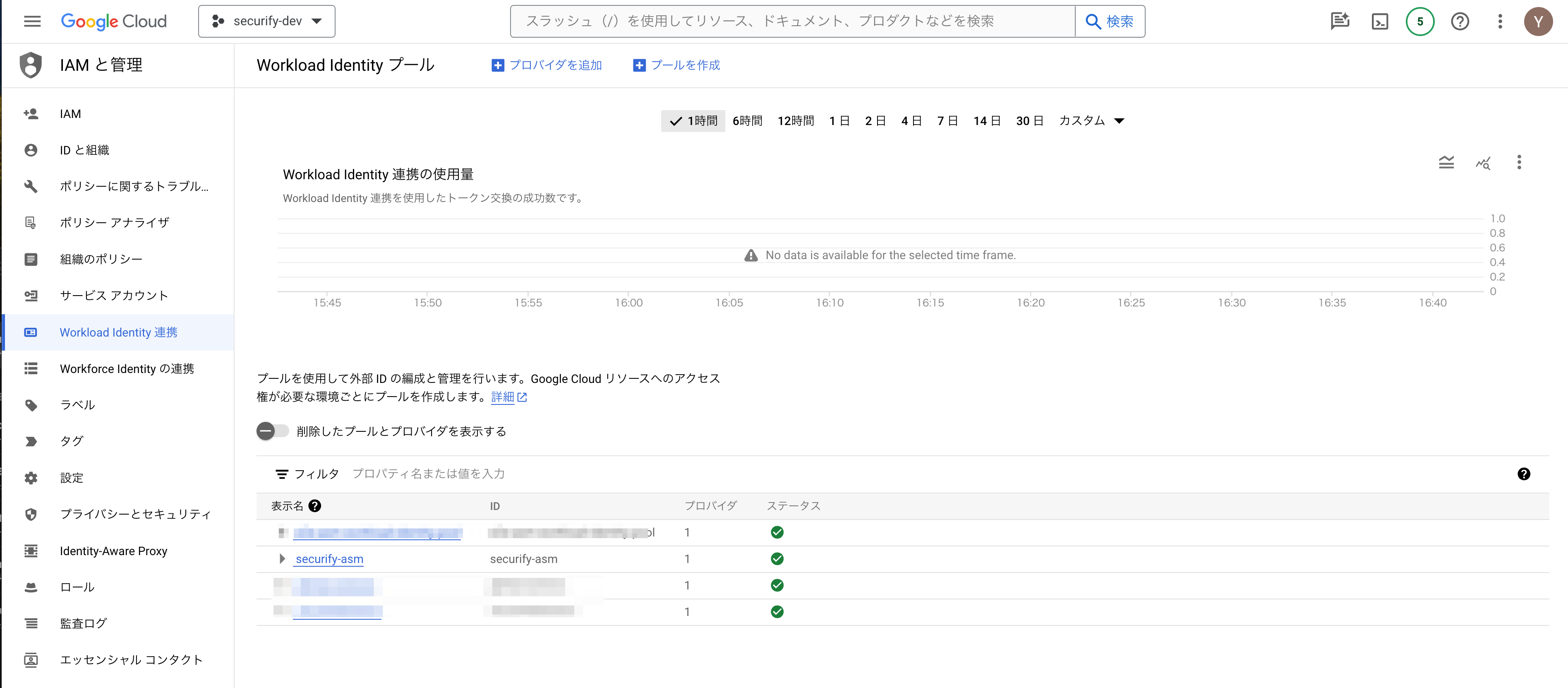Select the 1 日 time range
The image size is (1568, 688).
839,121
